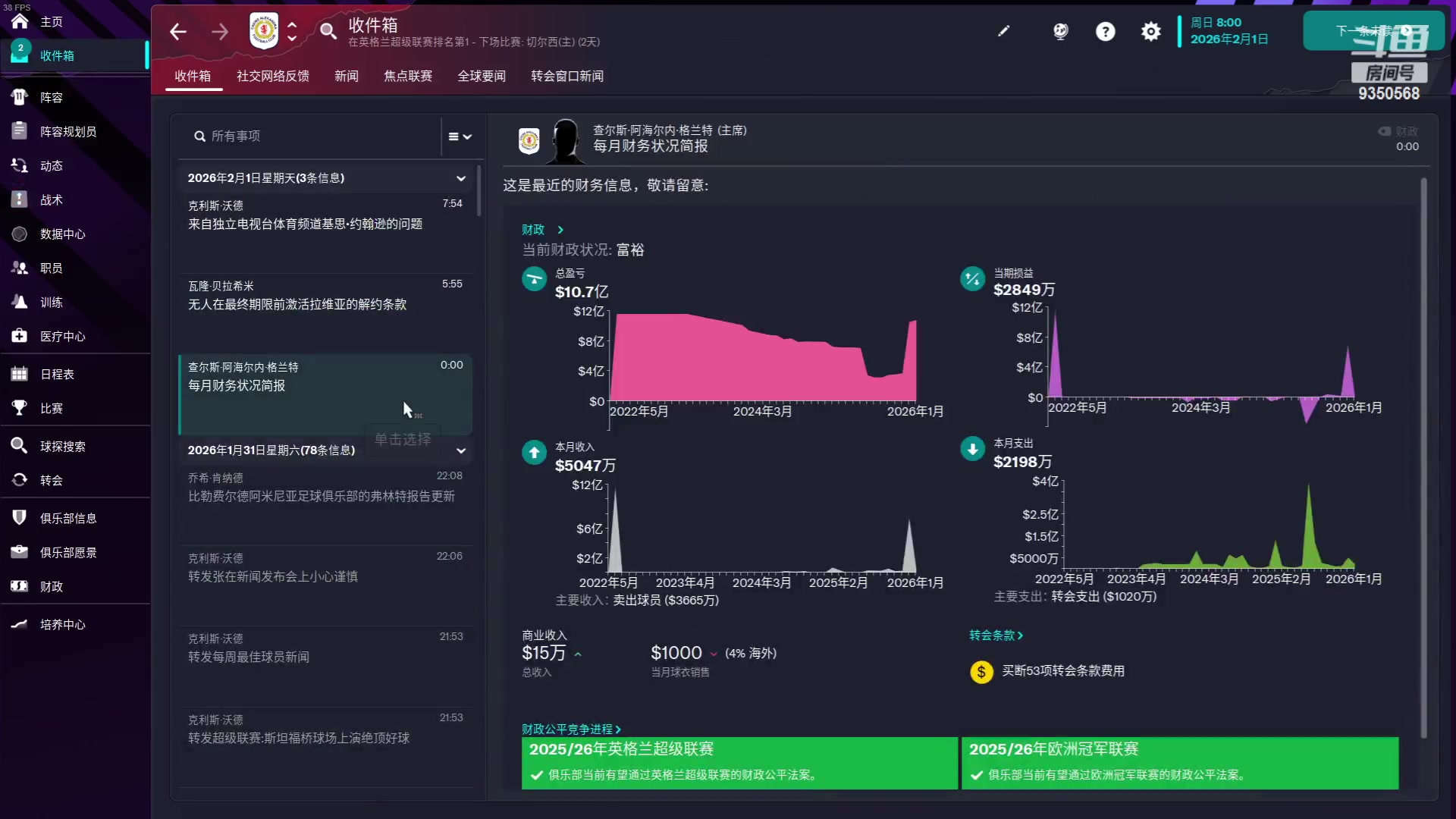Switch to the 社交网络反馈 tab
Viewport: 1456px width, 819px height.
coord(272,76)
